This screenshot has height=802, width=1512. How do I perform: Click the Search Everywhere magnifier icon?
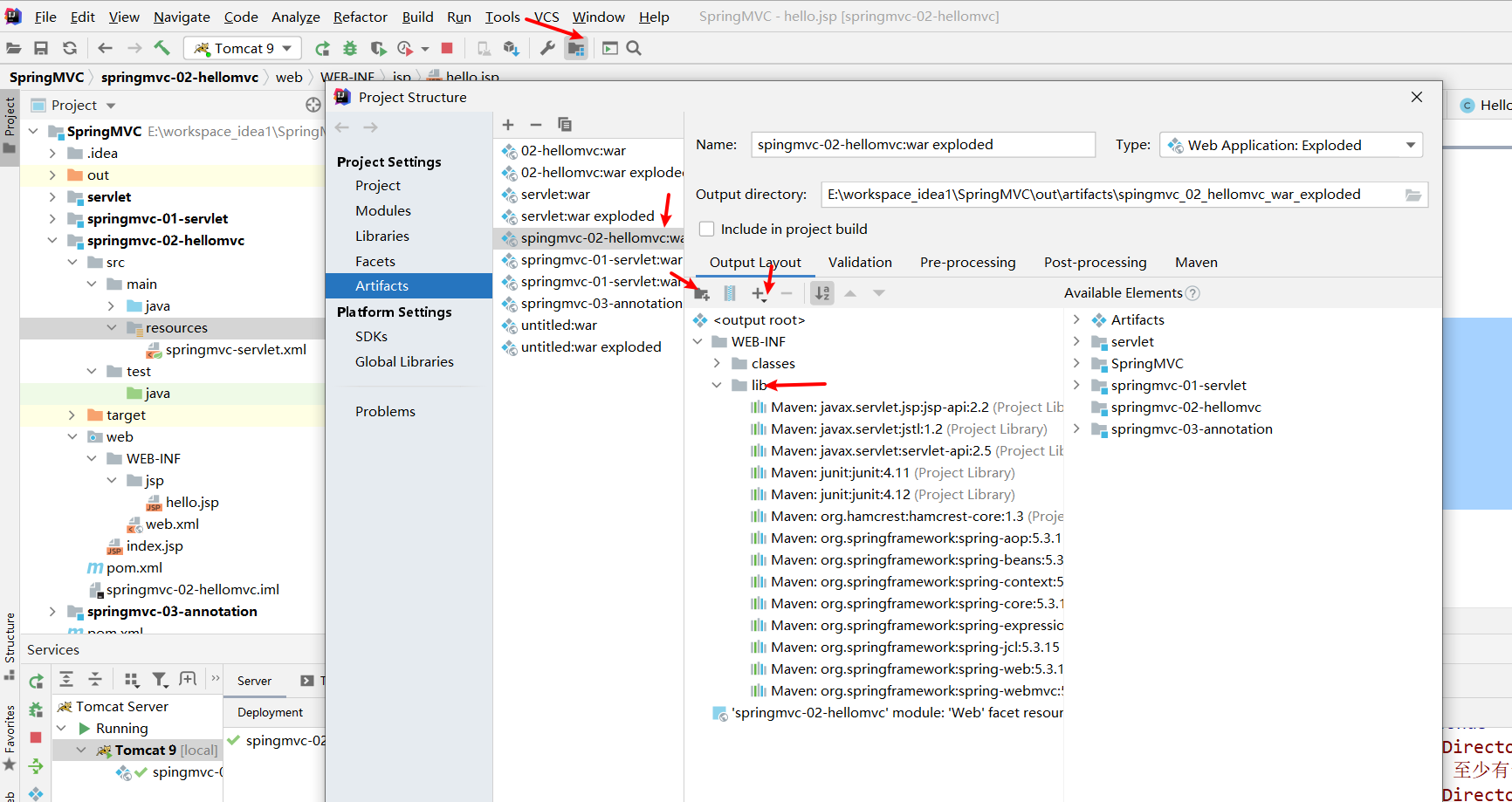(634, 48)
